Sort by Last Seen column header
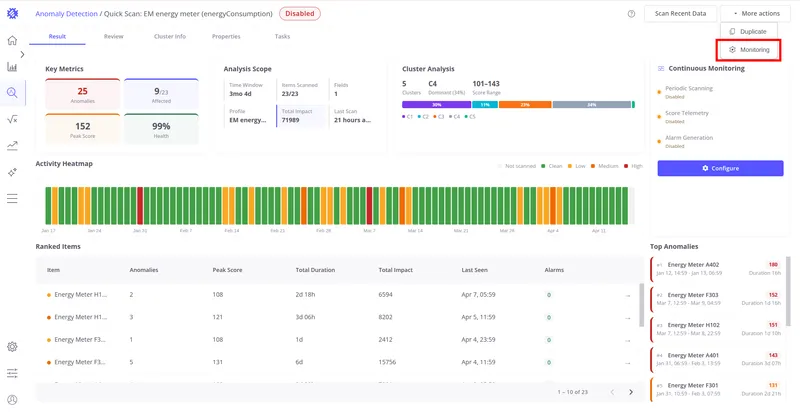 coord(474,270)
